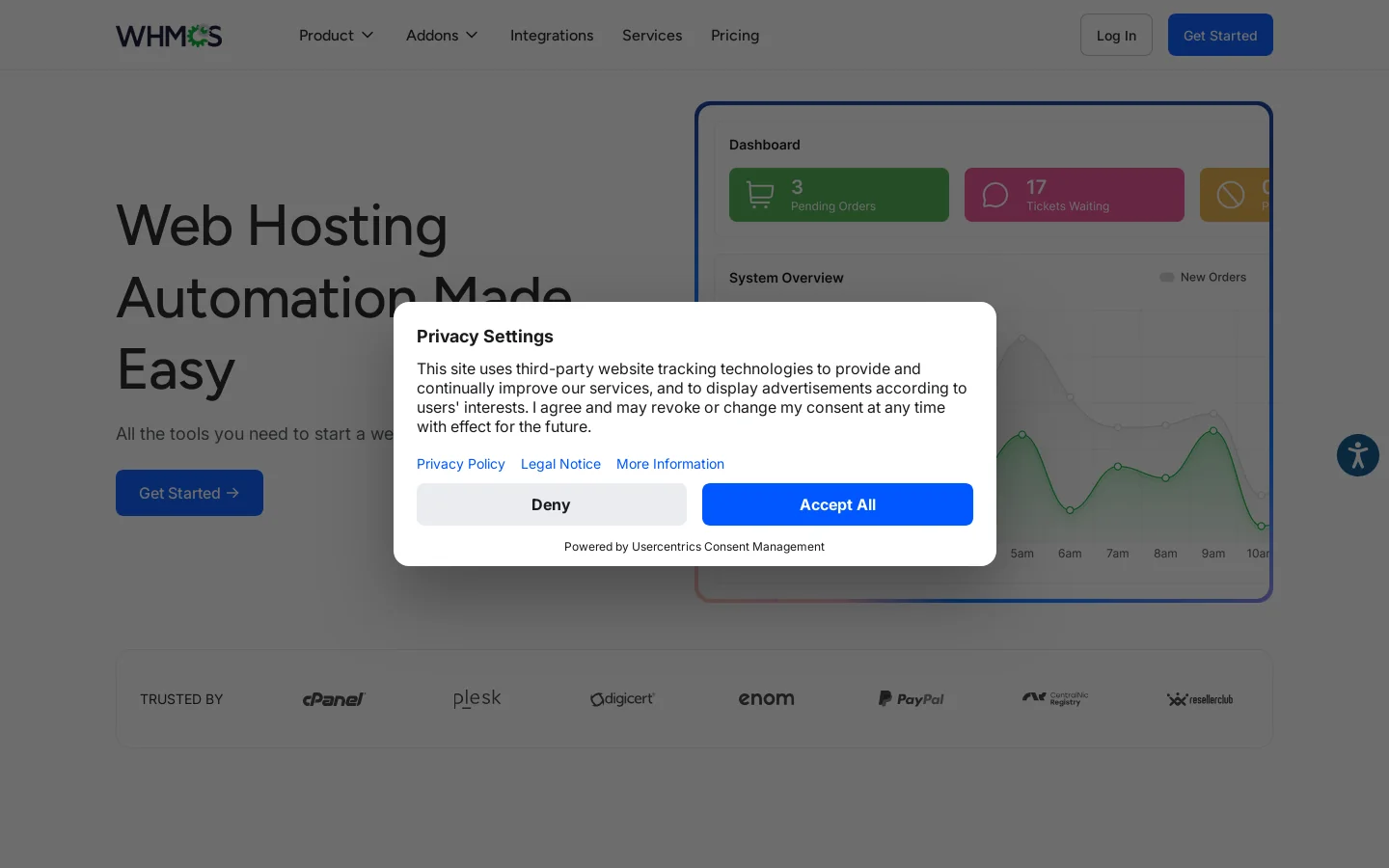Open the Privacy Policy link
This screenshot has width=1389, height=868.
(x=461, y=464)
